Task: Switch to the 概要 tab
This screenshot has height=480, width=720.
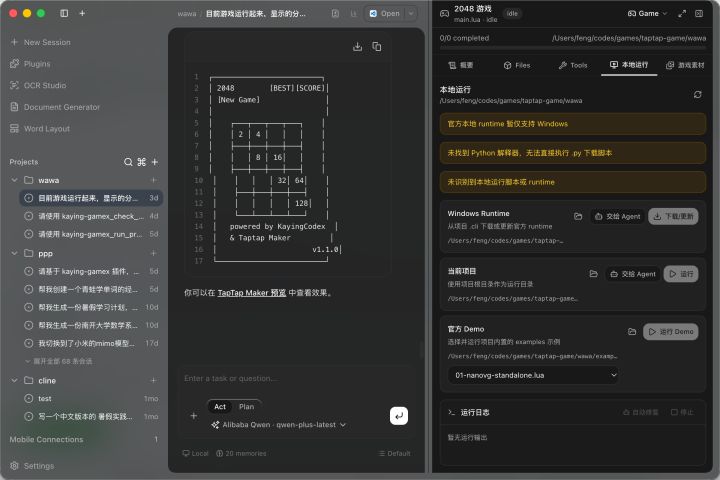Action: [x=461, y=65]
